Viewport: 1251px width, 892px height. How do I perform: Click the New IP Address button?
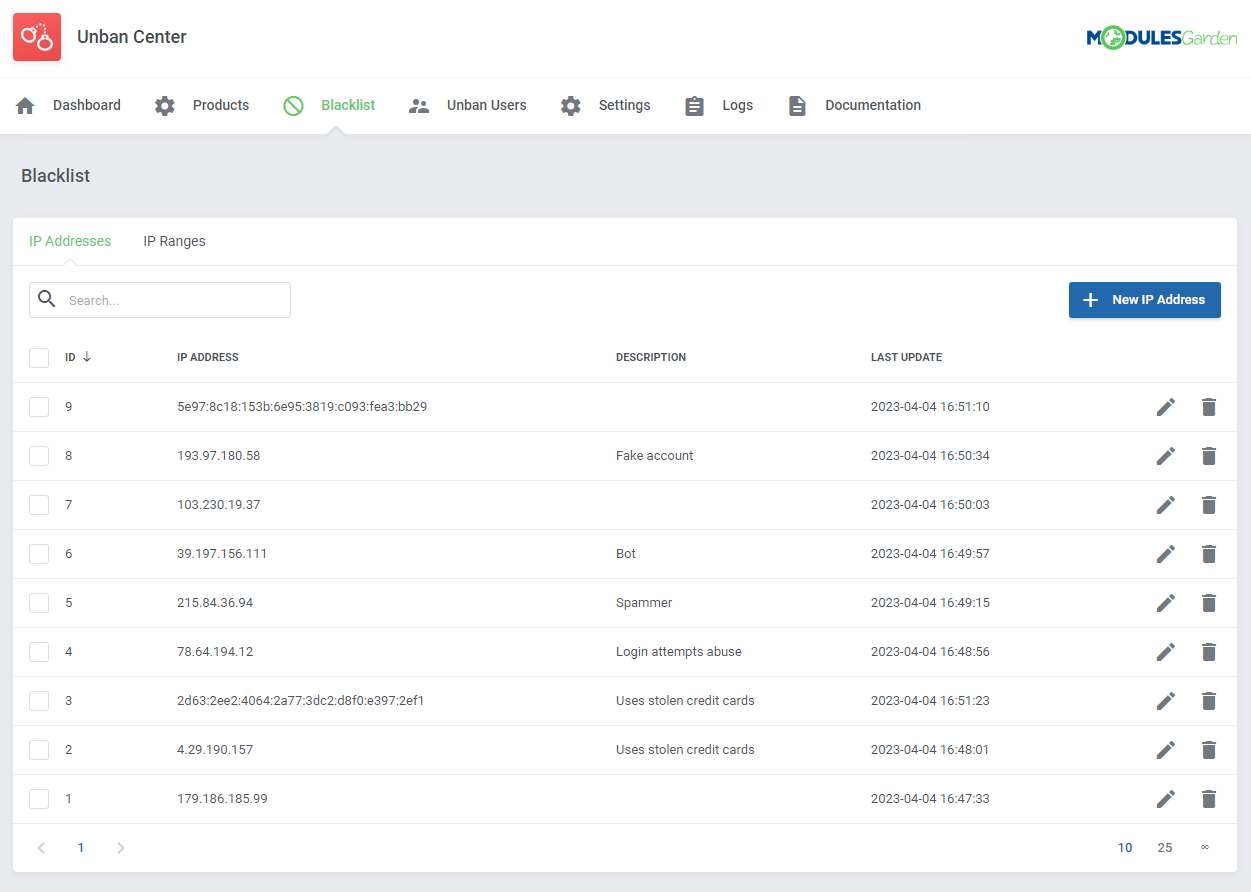1144,300
